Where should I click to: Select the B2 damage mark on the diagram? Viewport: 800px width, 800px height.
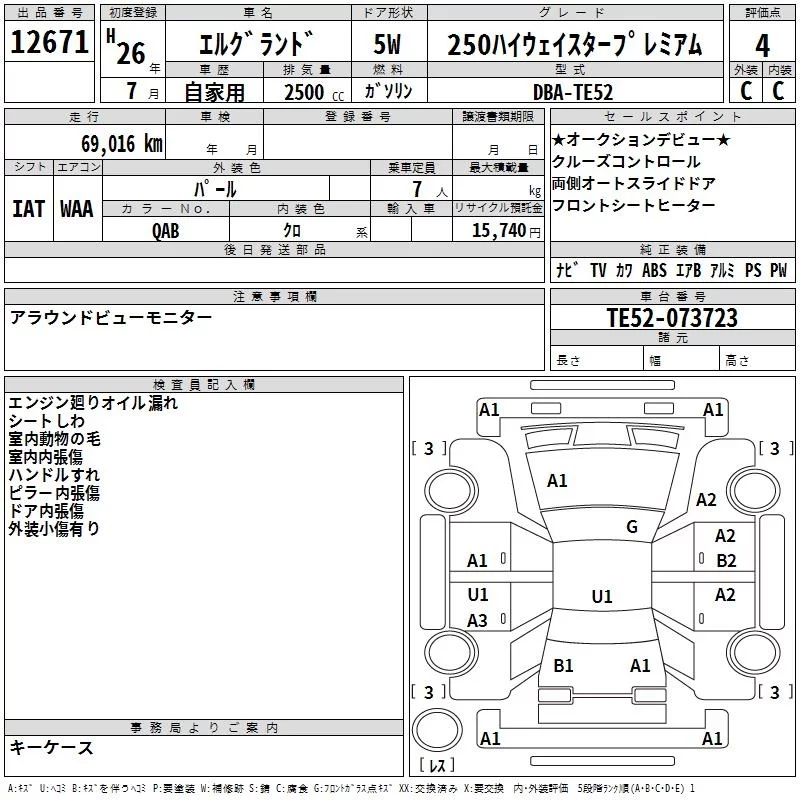tap(726, 561)
